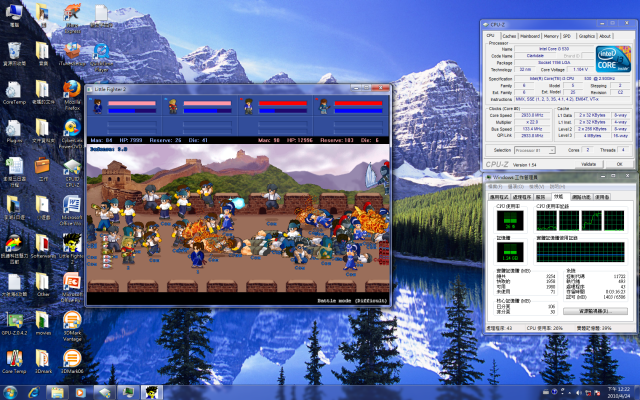The image size is (640, 400).
Task: Open the rainbow star application shortcut
Action: pos(14,249)
